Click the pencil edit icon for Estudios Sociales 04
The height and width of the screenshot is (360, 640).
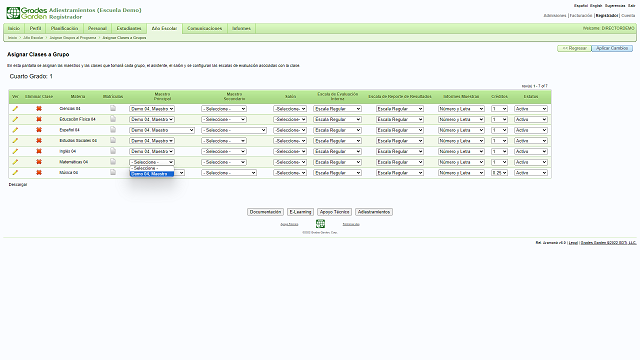(15, 140)
